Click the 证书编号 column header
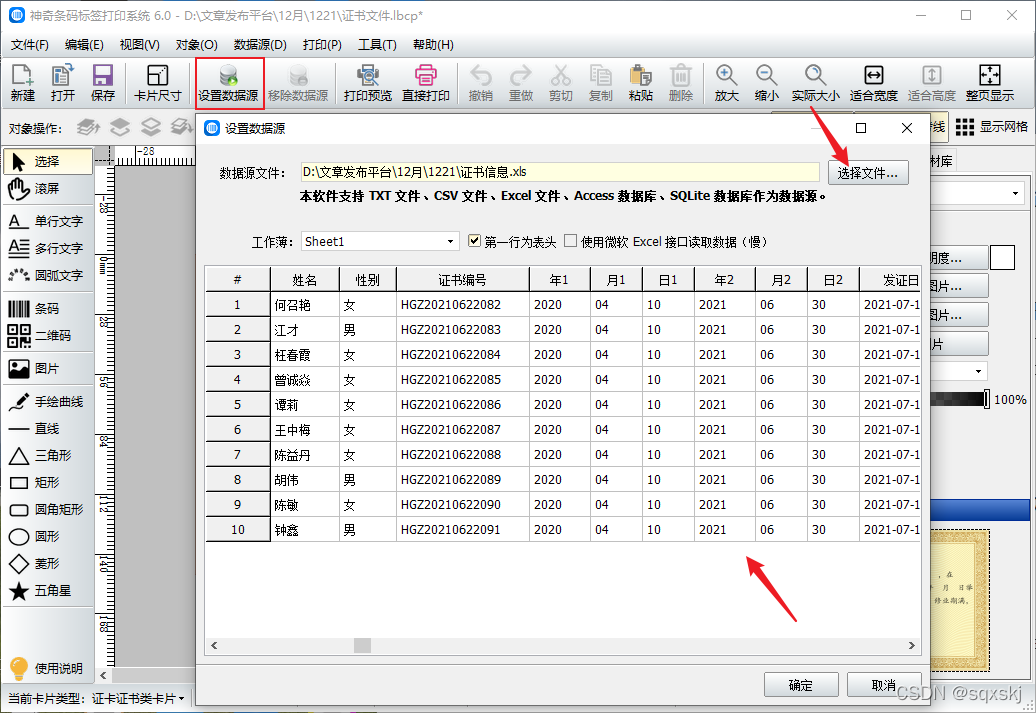The image size is (1036, 713). pyautogui.click(x=462, y=280)
